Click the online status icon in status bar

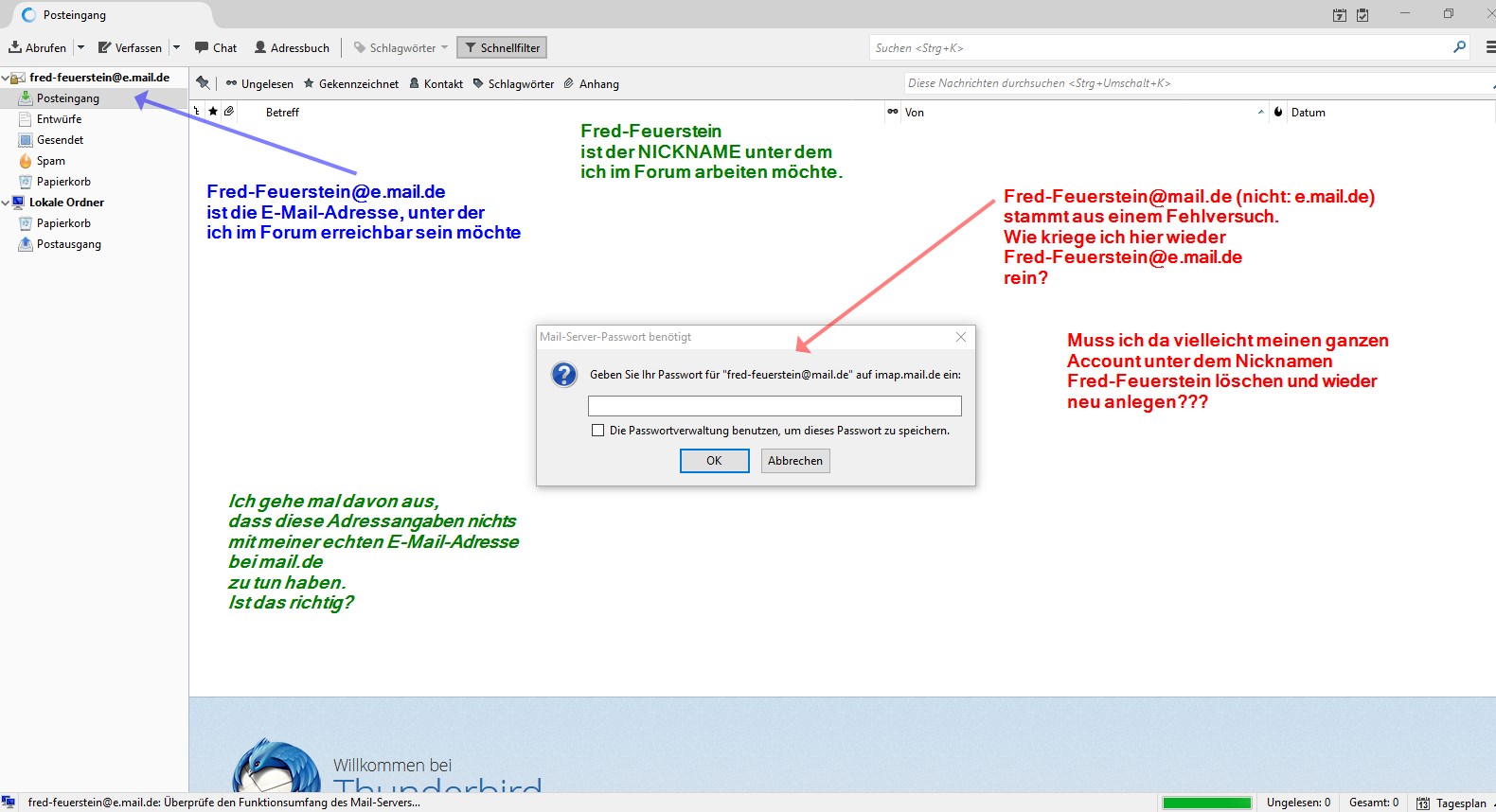pyautogui.click(x=9, y=803)
